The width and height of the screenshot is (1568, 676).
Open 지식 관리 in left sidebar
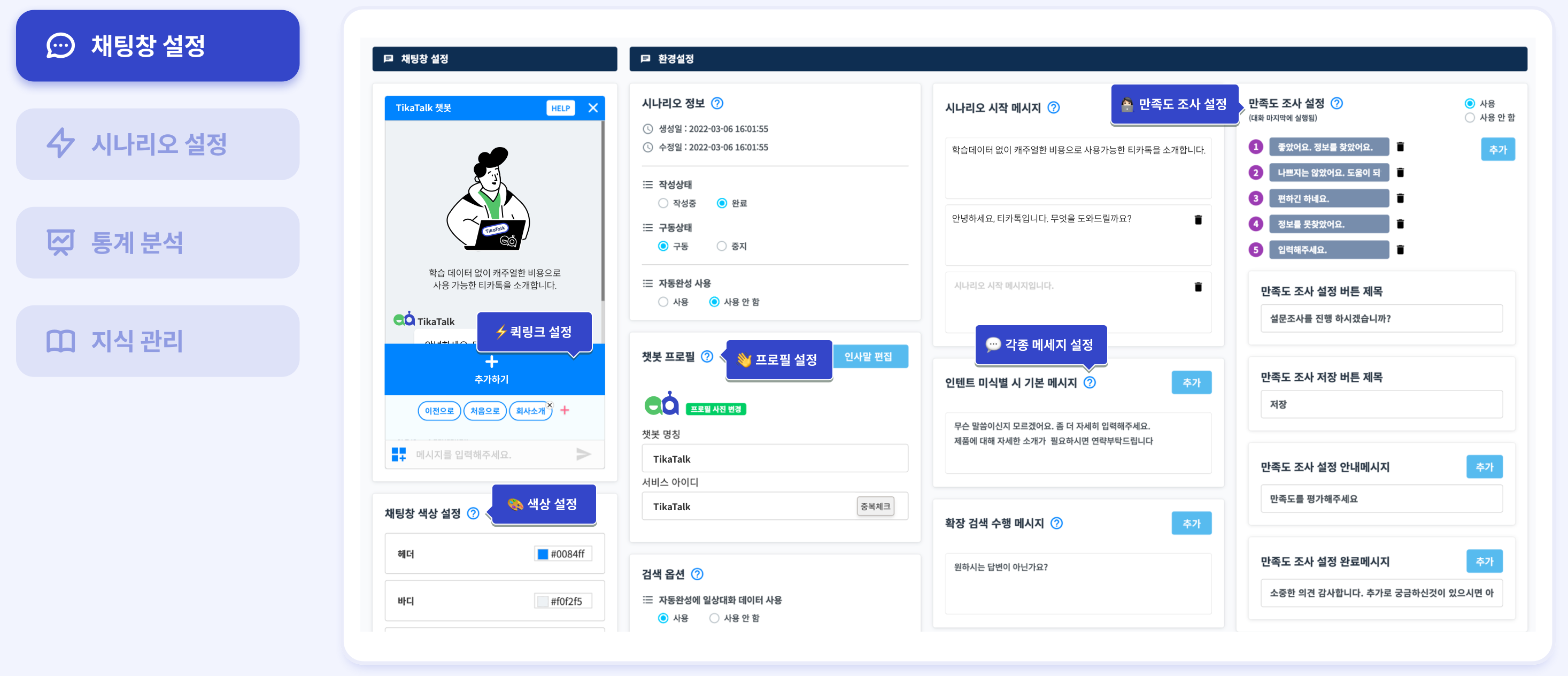click(x=158, y=341)
